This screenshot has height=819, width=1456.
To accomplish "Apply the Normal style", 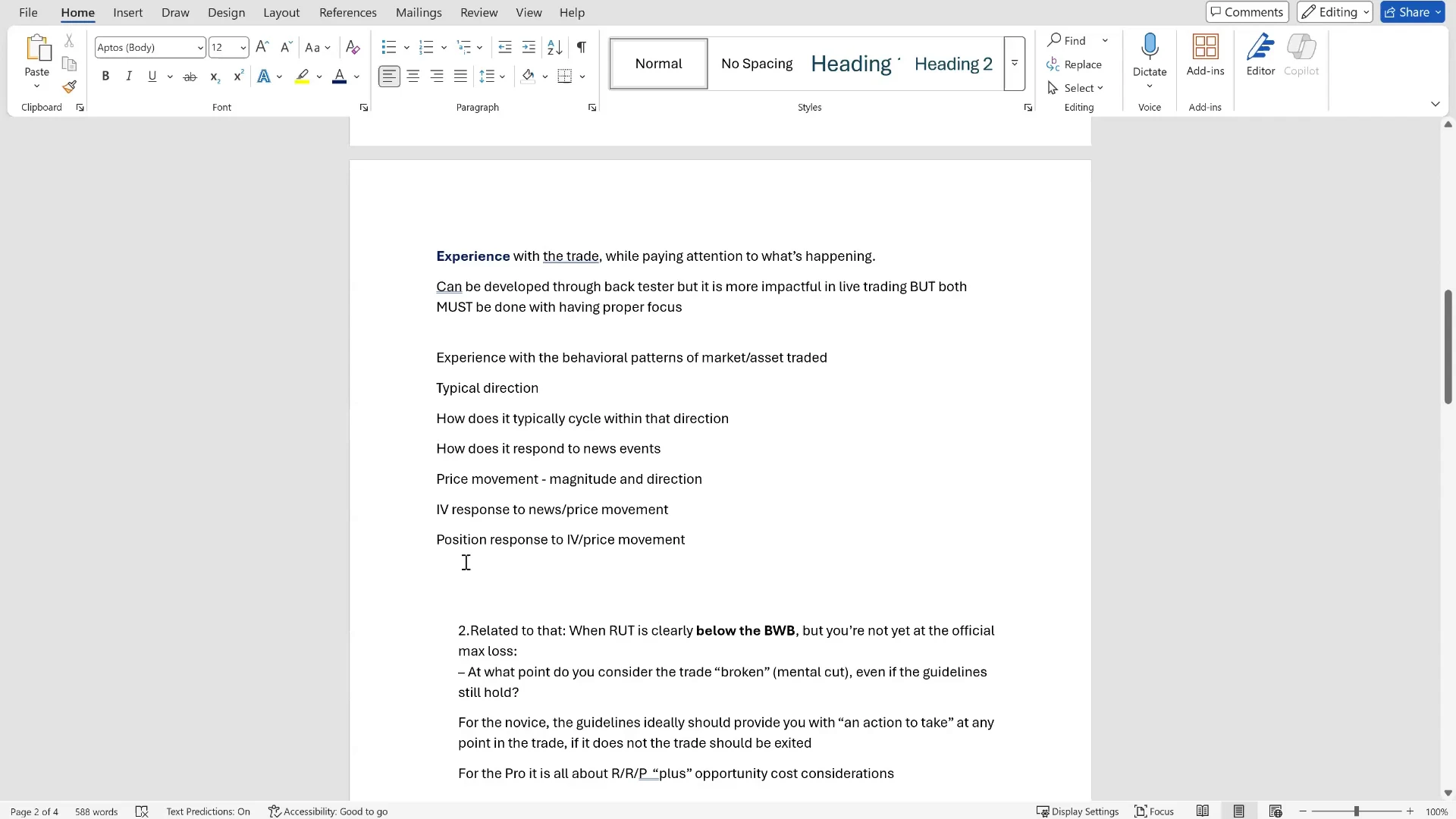I will pyautogui.click(x=658, y=64).
